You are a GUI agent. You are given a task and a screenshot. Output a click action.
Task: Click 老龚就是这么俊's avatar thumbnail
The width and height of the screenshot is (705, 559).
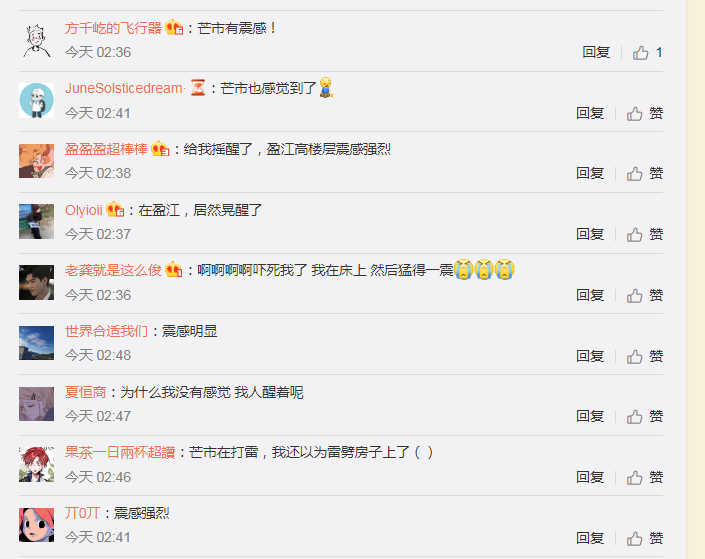(x=36, y=282)
